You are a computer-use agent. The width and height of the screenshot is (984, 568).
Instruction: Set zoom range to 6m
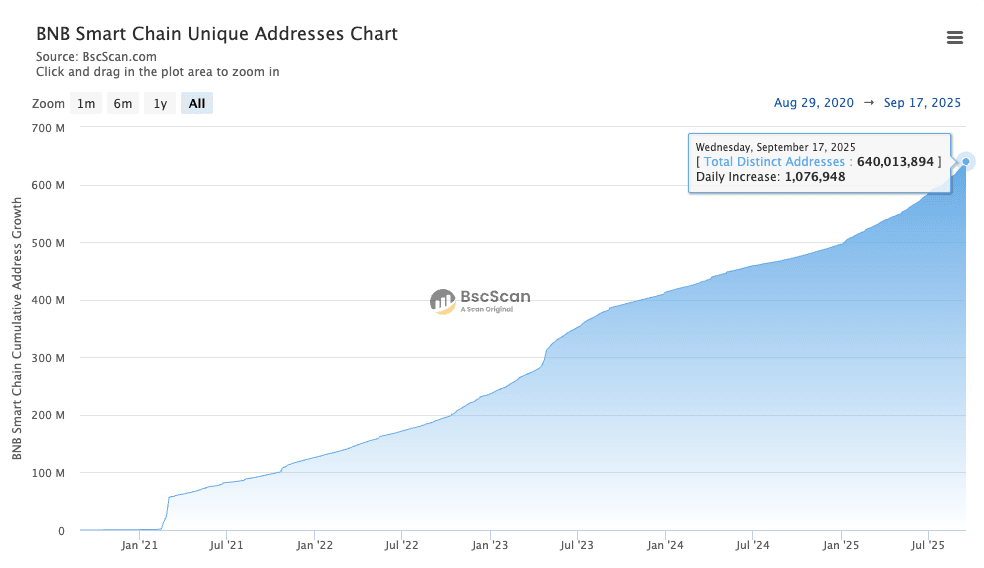click(123, 104)
